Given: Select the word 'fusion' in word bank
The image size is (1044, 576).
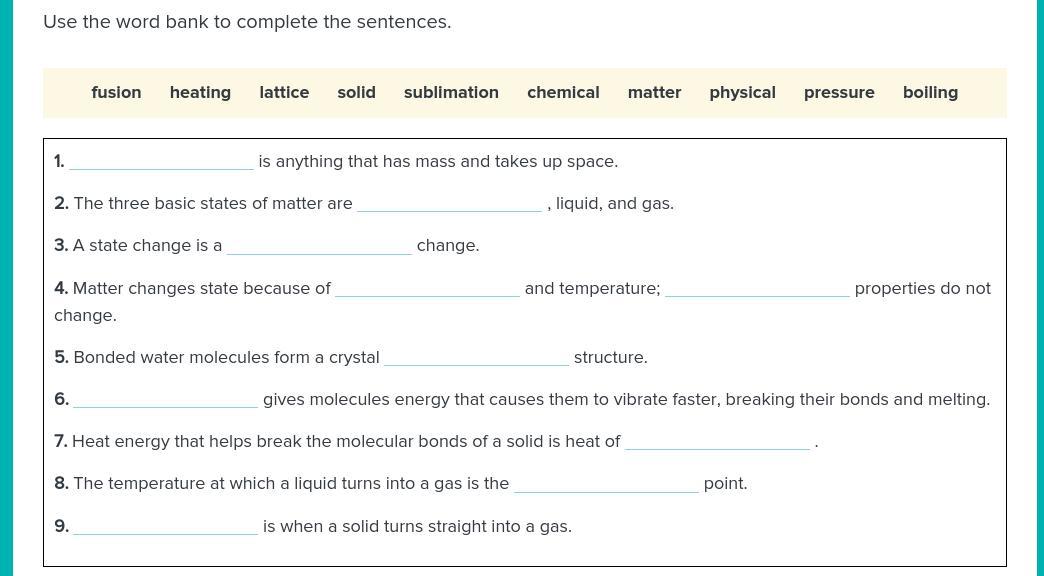Looking at the screenshot, I should (x=116, y=93).
